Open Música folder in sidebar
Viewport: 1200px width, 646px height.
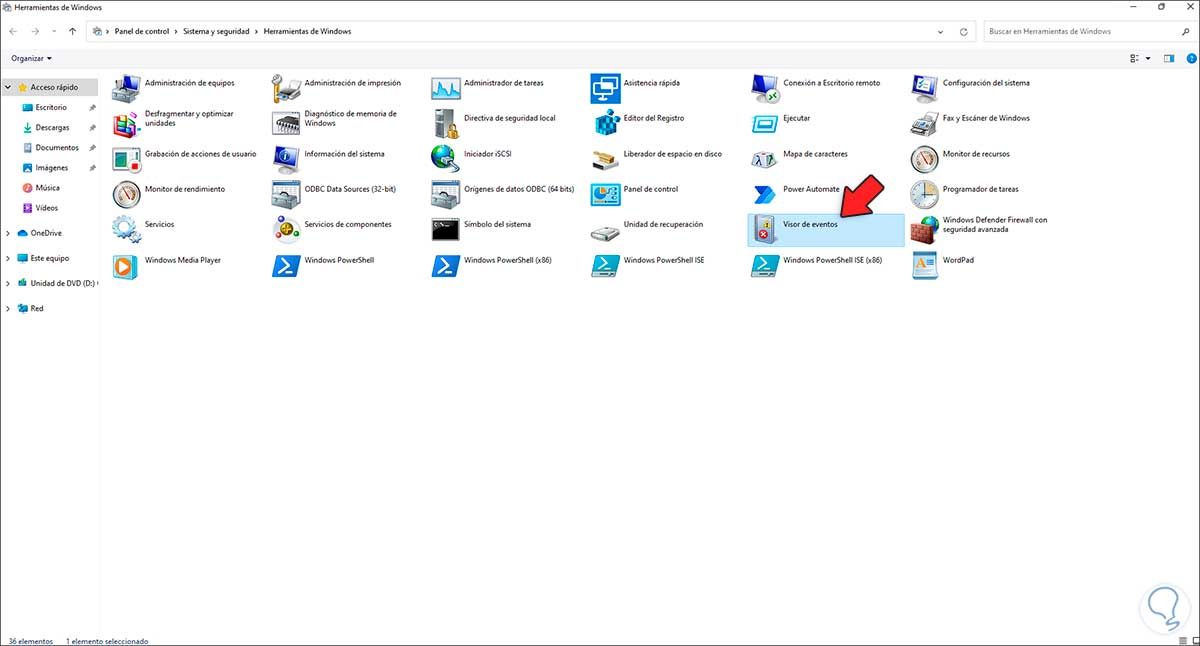[47, 188]
